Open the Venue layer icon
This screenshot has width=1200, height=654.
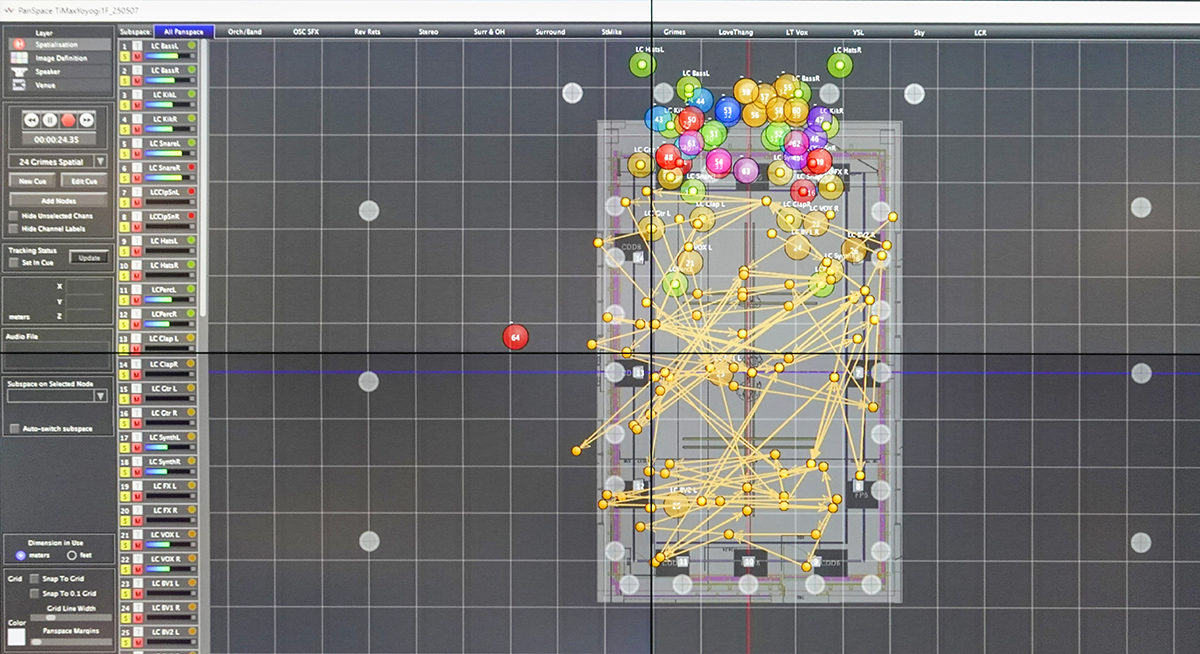tap(19, 86)
